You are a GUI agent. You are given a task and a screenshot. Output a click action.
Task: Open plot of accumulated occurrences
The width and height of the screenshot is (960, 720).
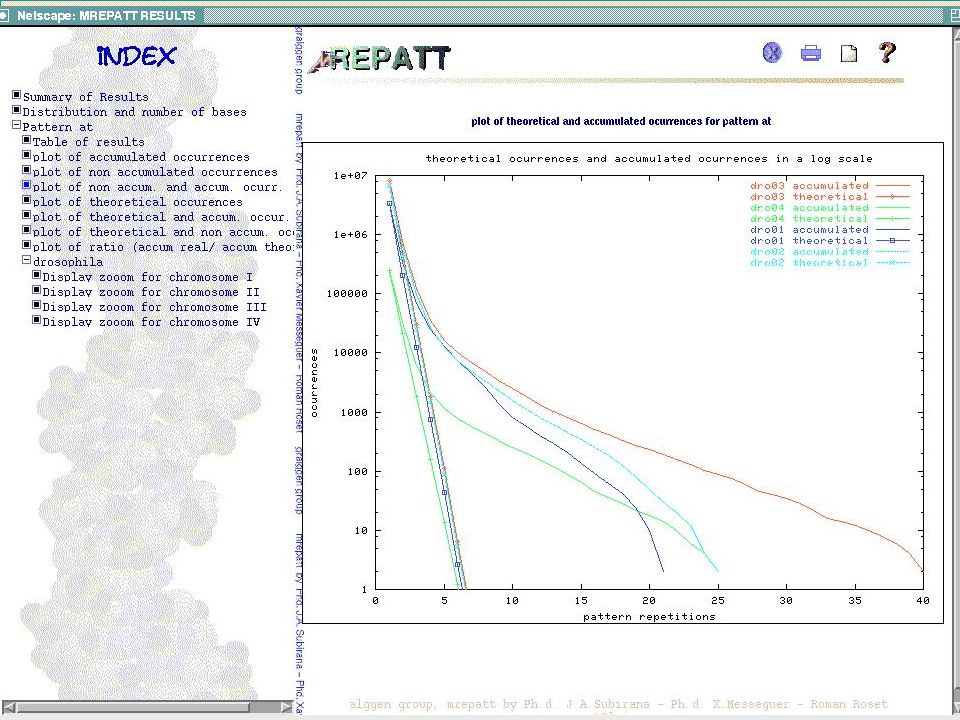tap(141, 157)
